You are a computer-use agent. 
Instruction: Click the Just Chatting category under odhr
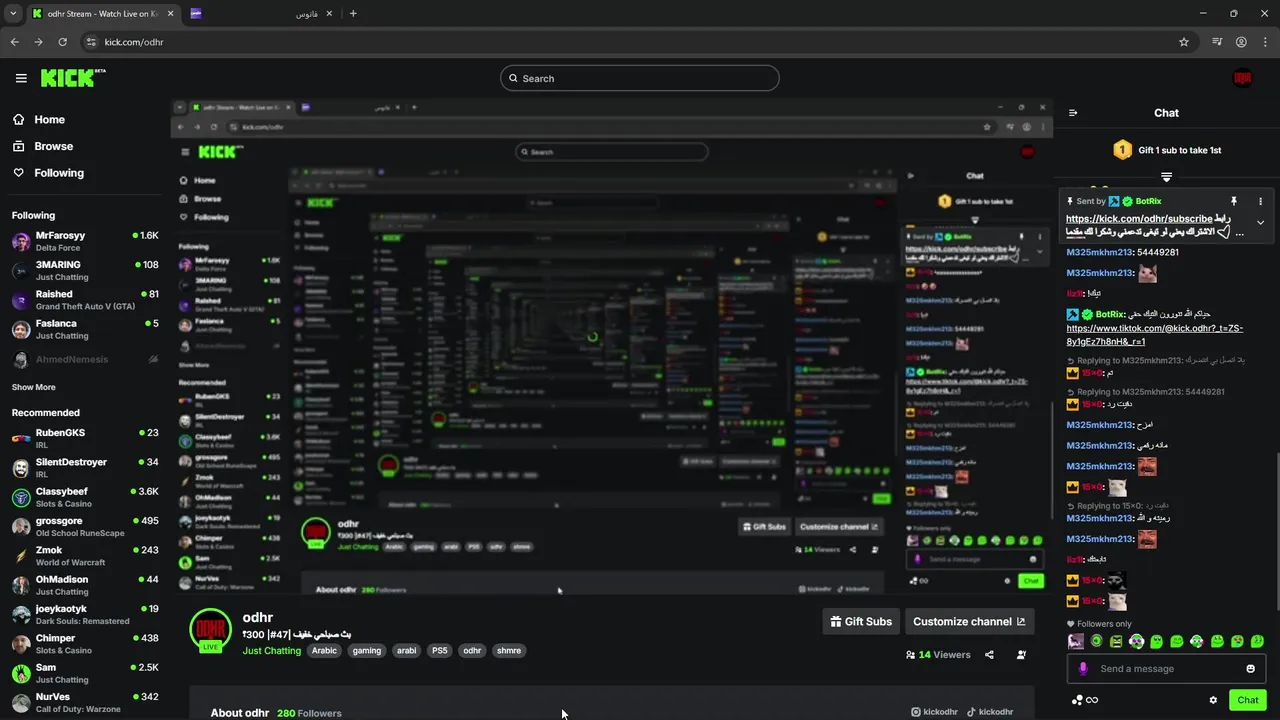tap(271, 651)
